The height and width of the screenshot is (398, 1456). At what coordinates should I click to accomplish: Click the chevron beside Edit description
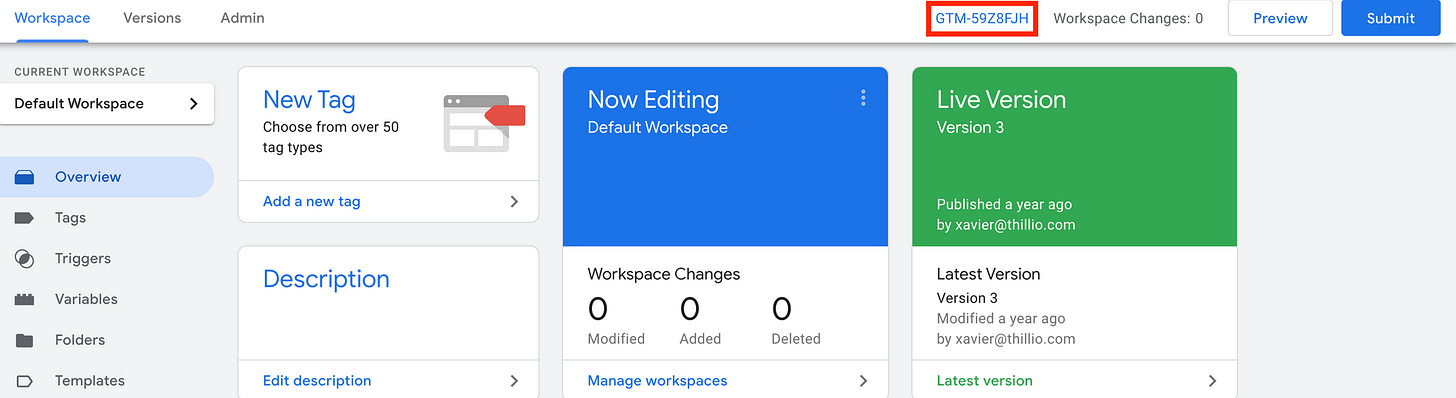pos(514,381)
